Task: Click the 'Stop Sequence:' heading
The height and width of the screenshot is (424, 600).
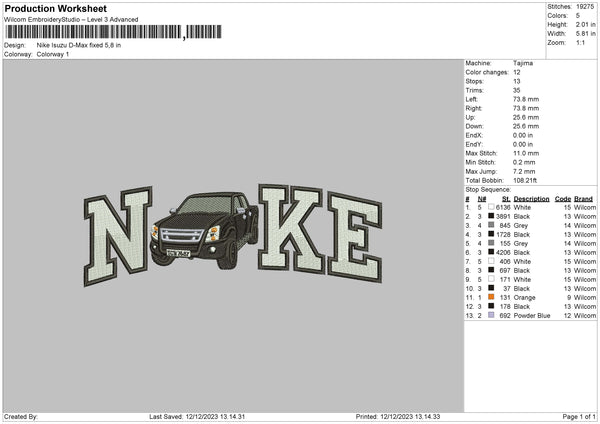Action: pyautogui.click(x=488, y=189)
